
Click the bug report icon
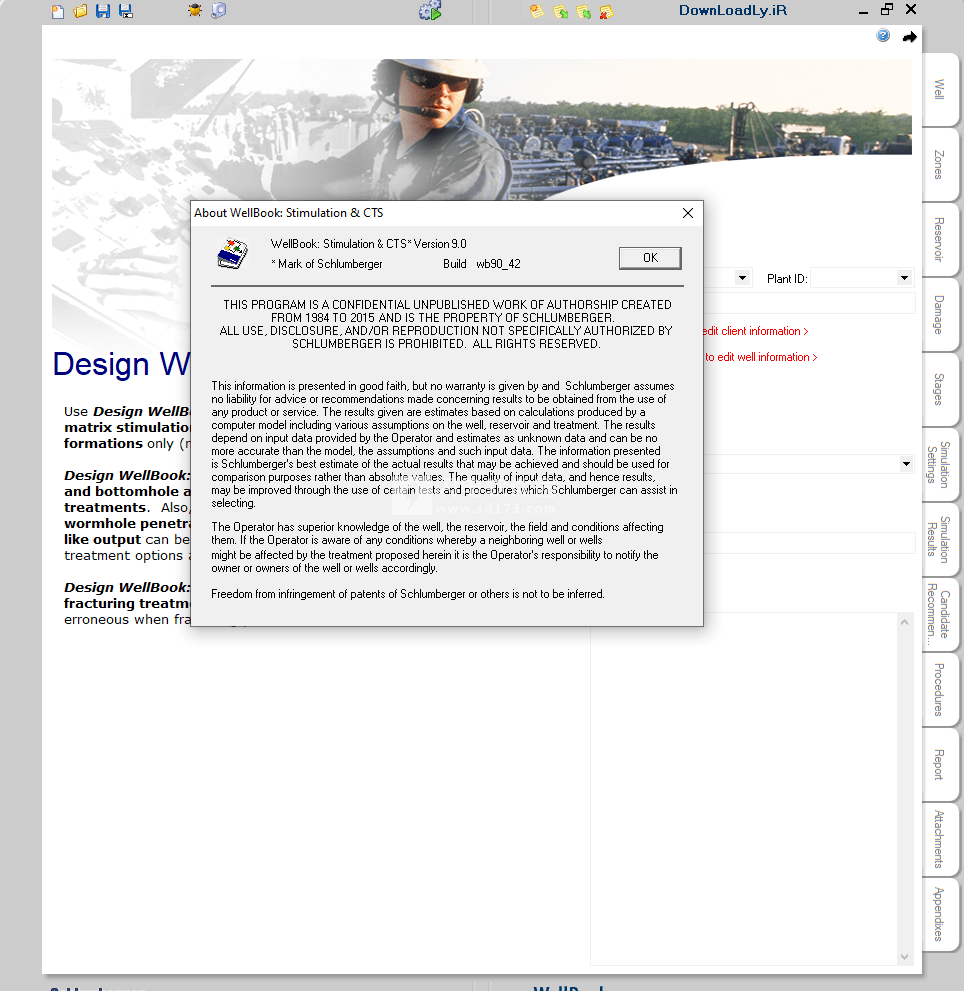coord(195,10)
